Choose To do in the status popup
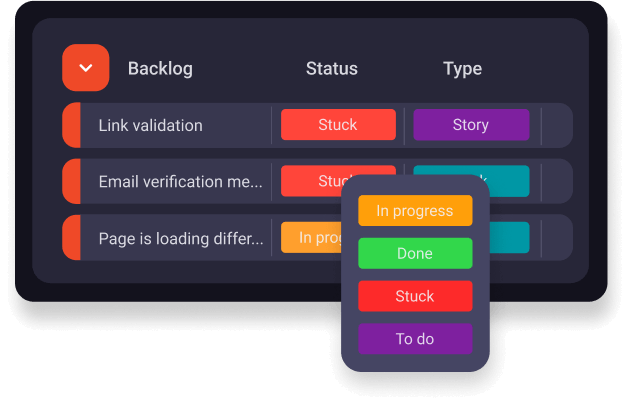The image size is (630, 407). [414, 339]
